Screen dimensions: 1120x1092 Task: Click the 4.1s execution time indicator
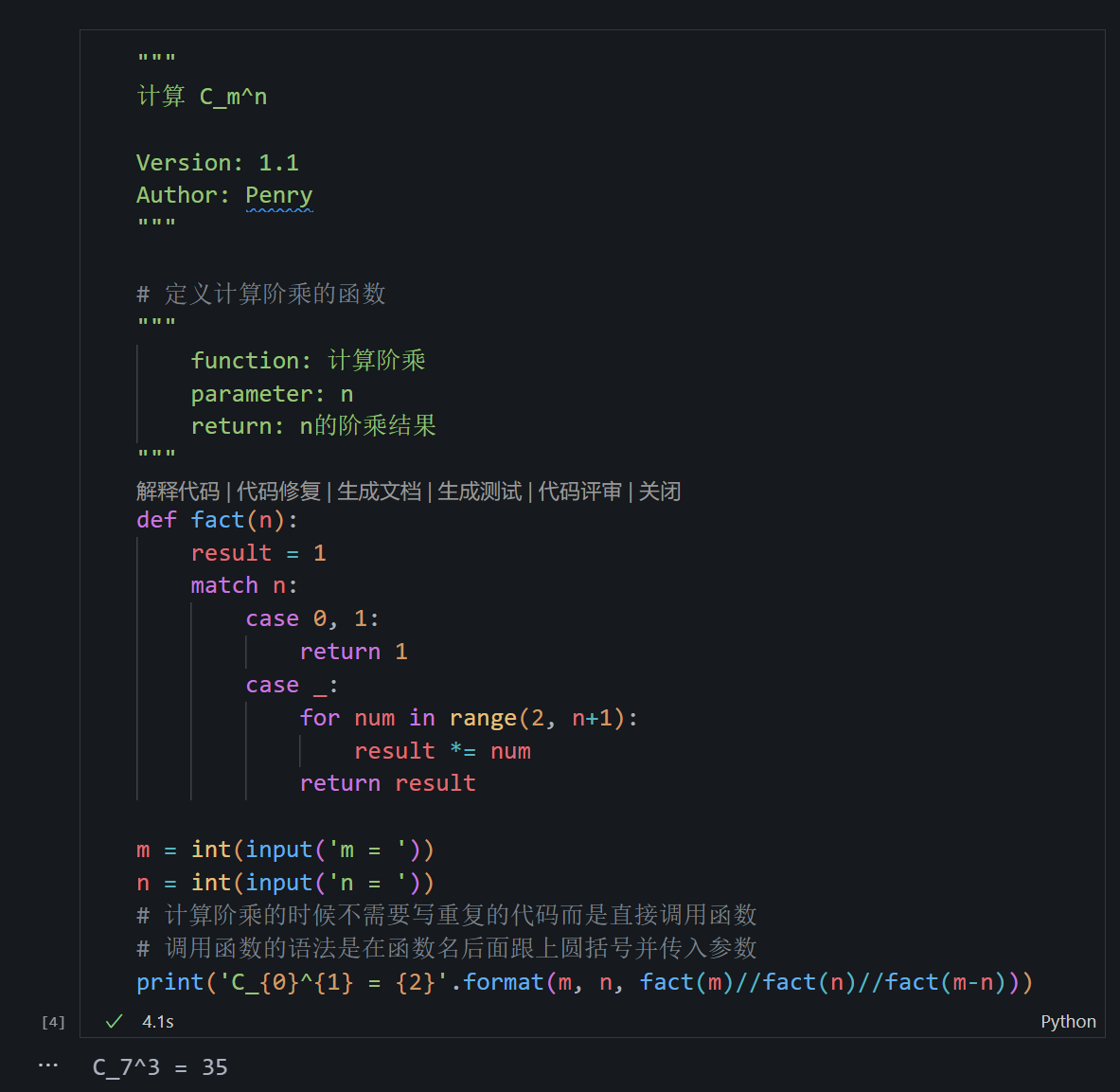tap(157, 1021)
